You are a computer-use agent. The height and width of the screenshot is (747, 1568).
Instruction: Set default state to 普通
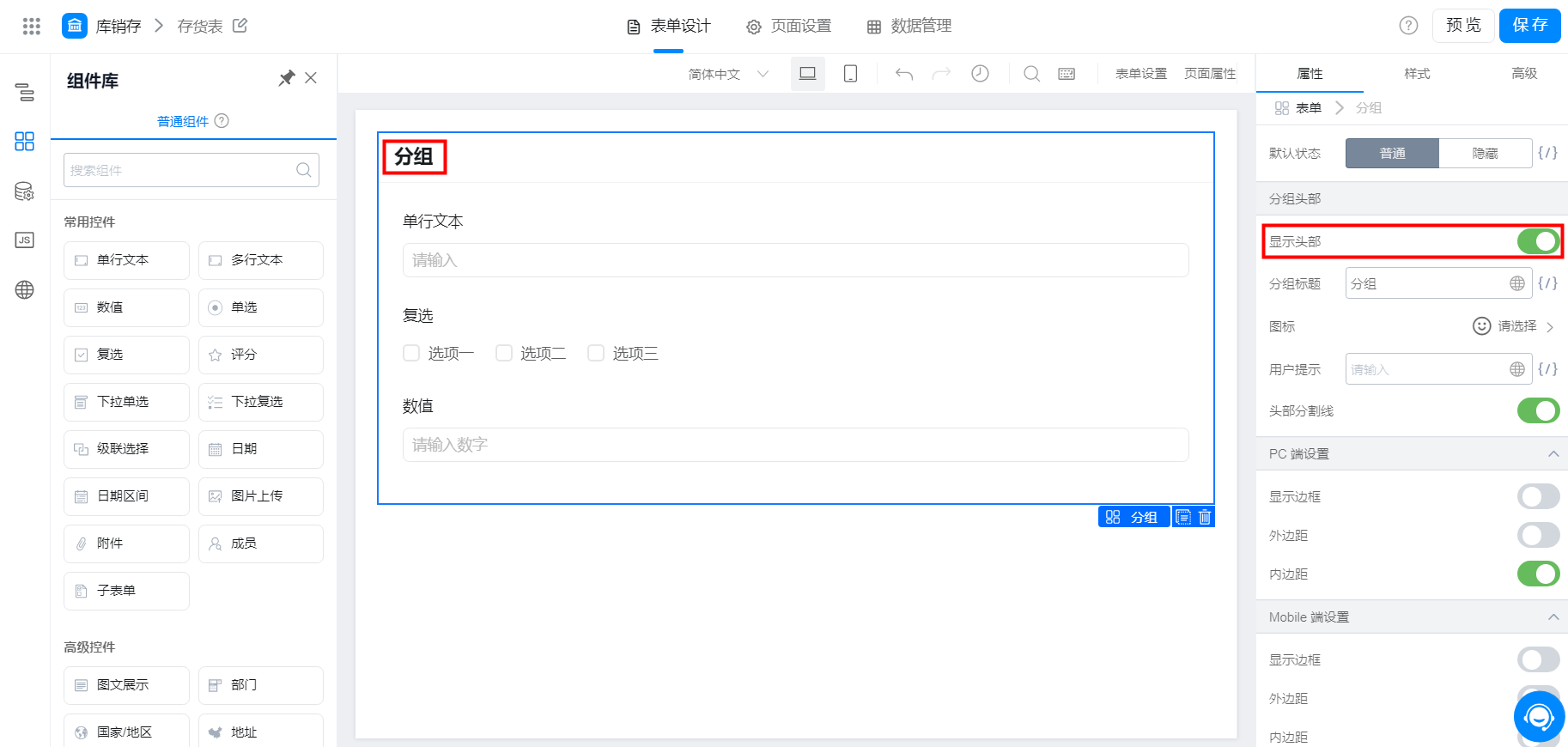click(1392, 153)
